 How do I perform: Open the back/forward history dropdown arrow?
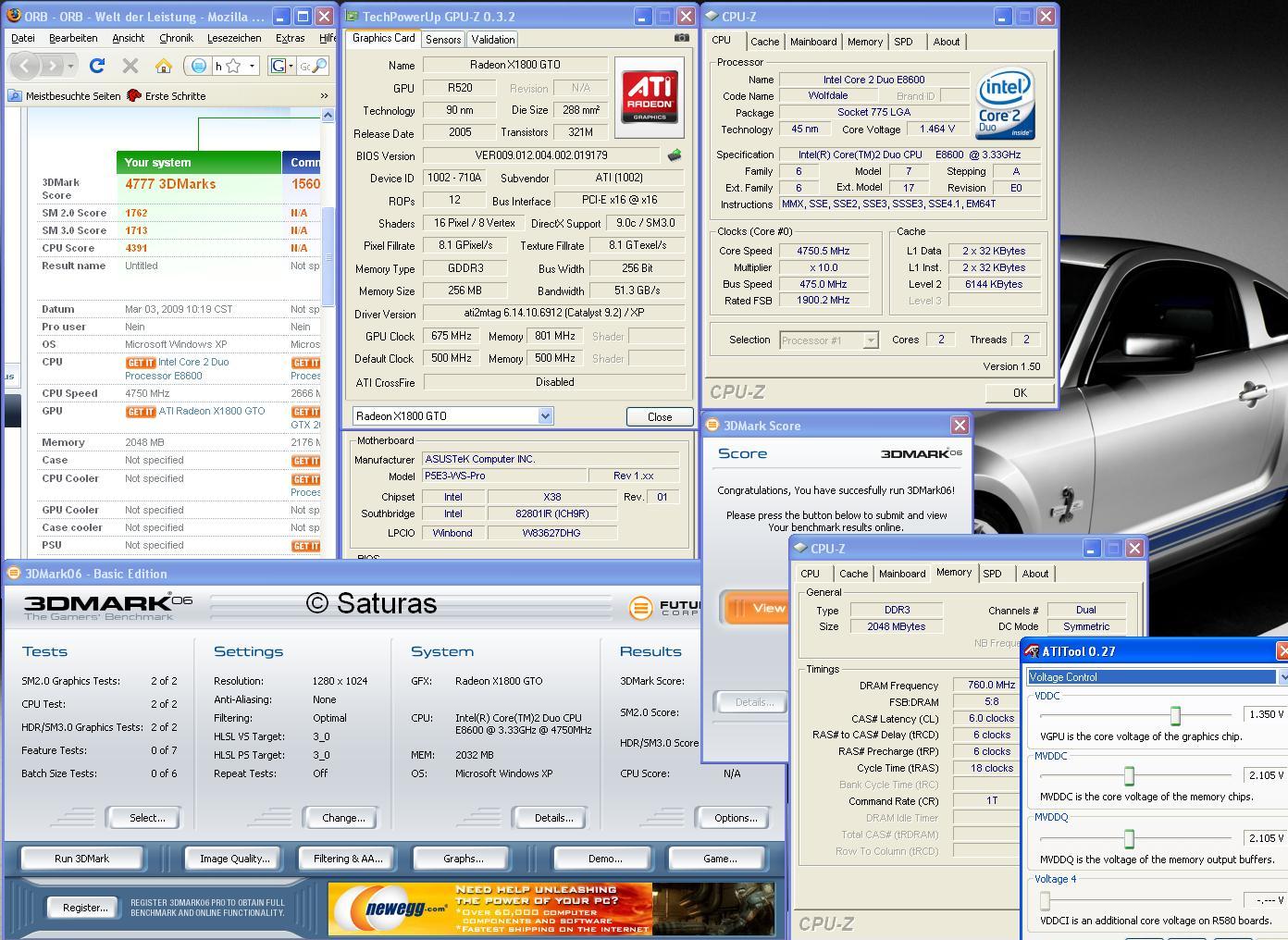click(73, 66)
